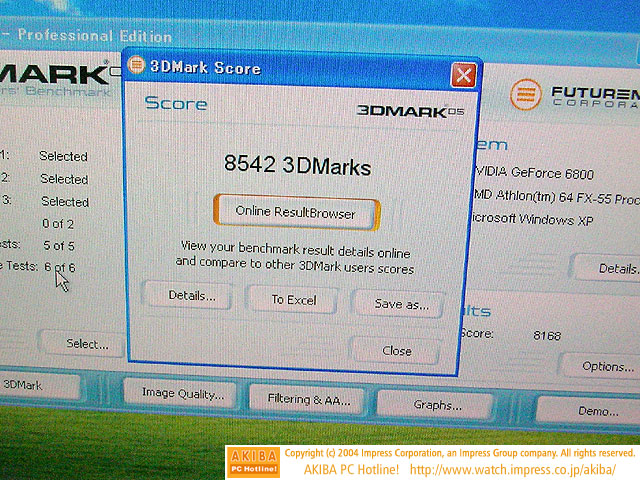Open the Online ResultBrowser
The image size is (640, 480).
pos(297,212)
